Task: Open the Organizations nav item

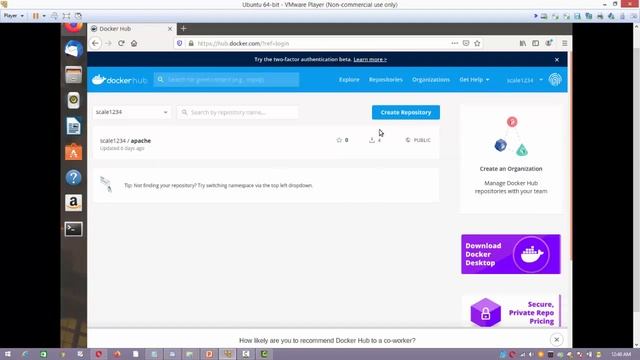Action: [431, 80]
